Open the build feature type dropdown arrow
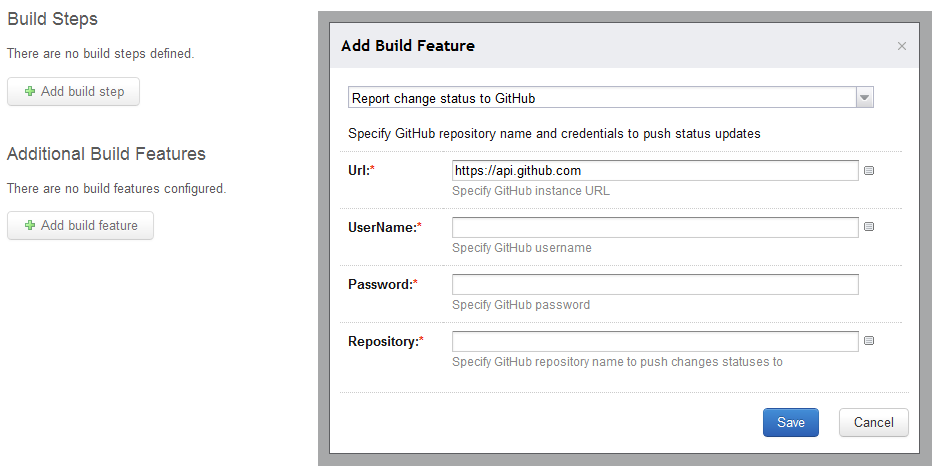Image resolution: width=947 pixels, height=476 pixels. click(865, 97)
